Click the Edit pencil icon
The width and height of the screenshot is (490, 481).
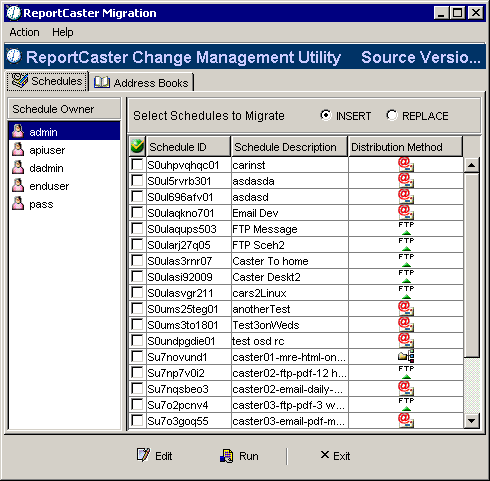click(x=143, y=455)
